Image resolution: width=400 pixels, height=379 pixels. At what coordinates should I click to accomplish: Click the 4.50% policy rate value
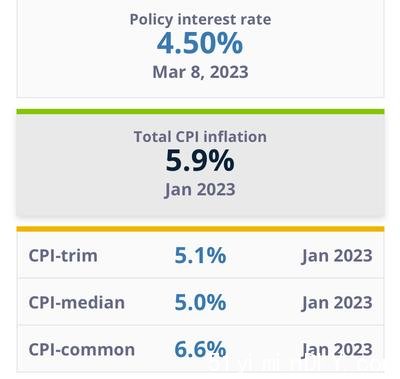(x=200, y=43)
